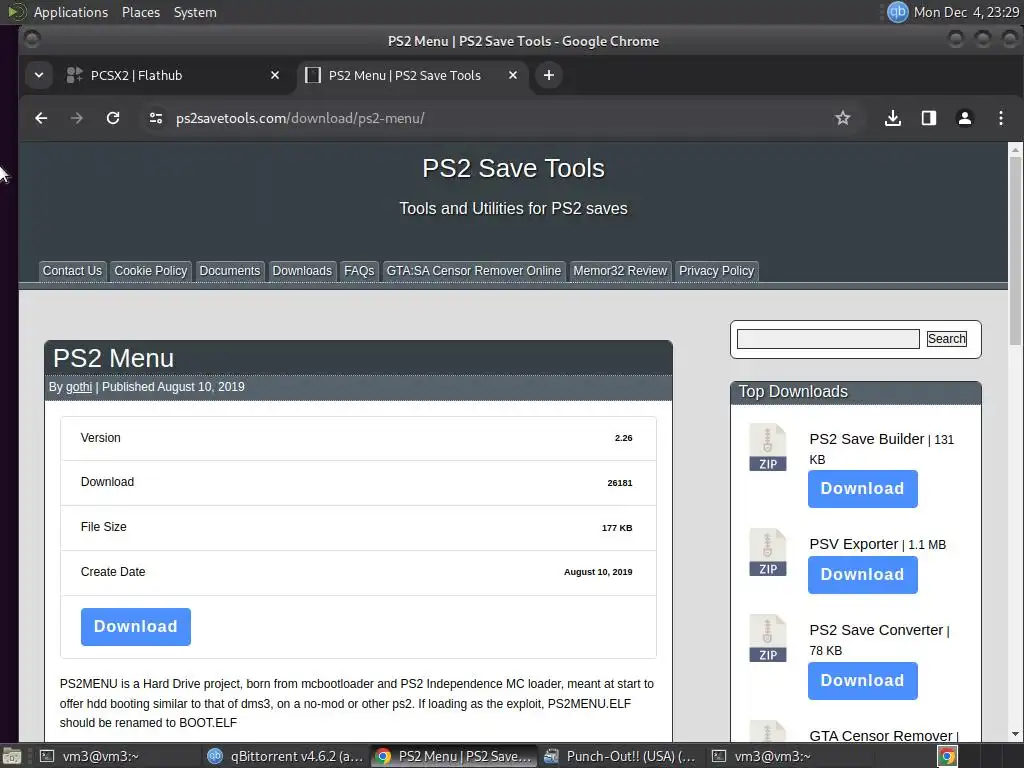Open the Places menu
Image resolution: width=1024 pixels, height=768 pixels.
click(140, 12)
